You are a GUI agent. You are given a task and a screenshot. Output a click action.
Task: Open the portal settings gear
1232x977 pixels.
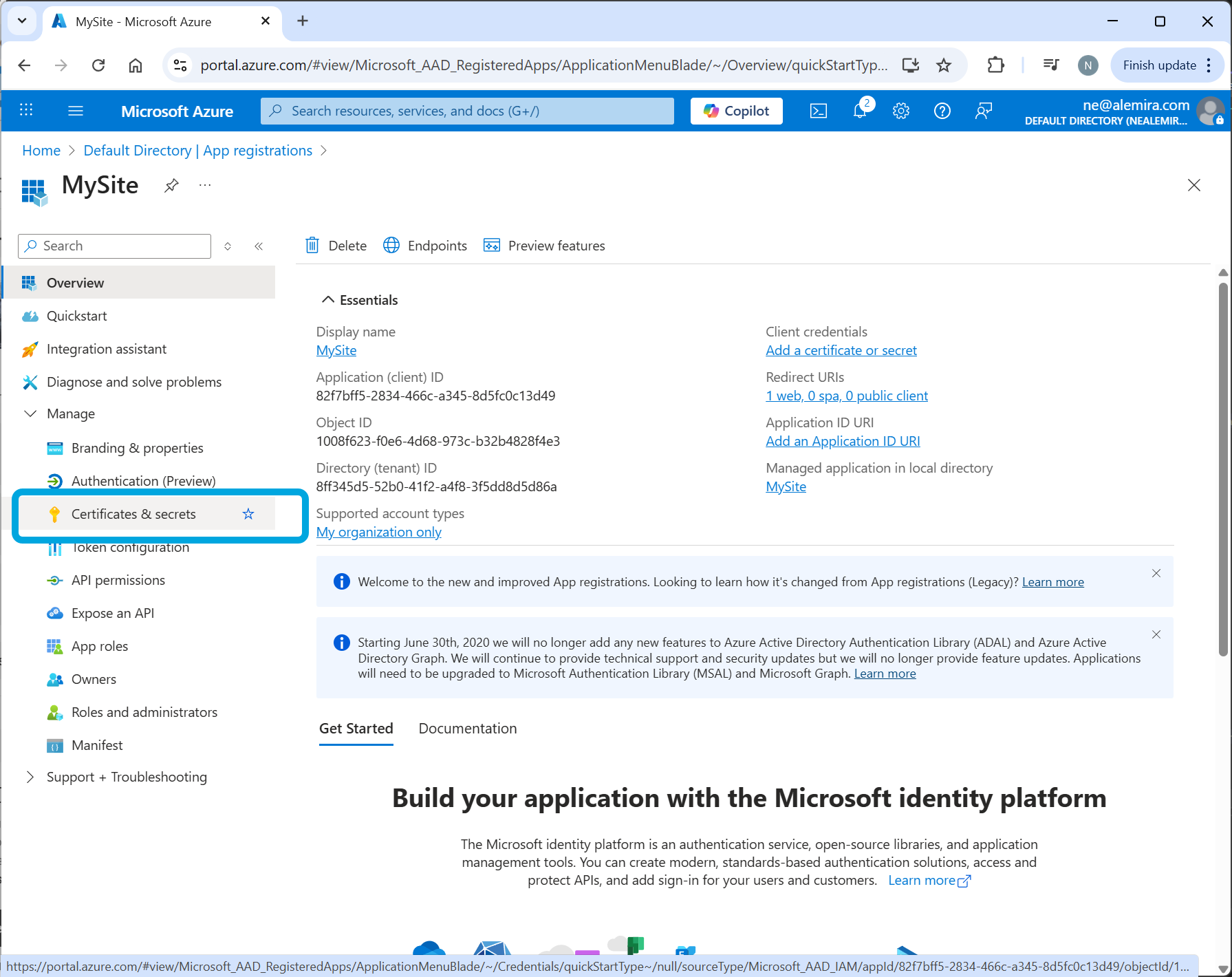point(901,111)
